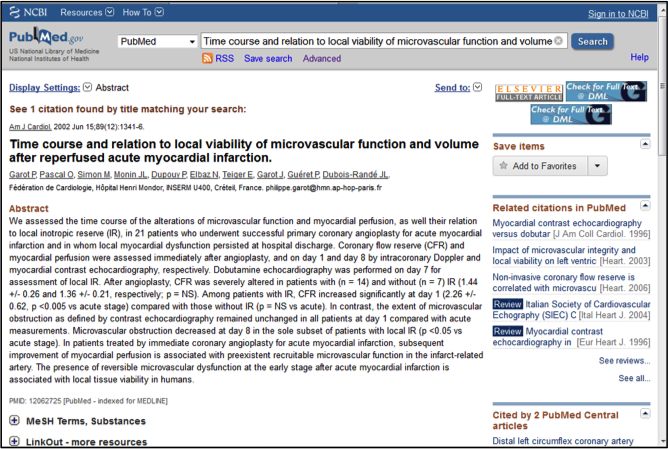Click Sign in to NCBI link
The image size is (668, 449).
pos(618,14)
